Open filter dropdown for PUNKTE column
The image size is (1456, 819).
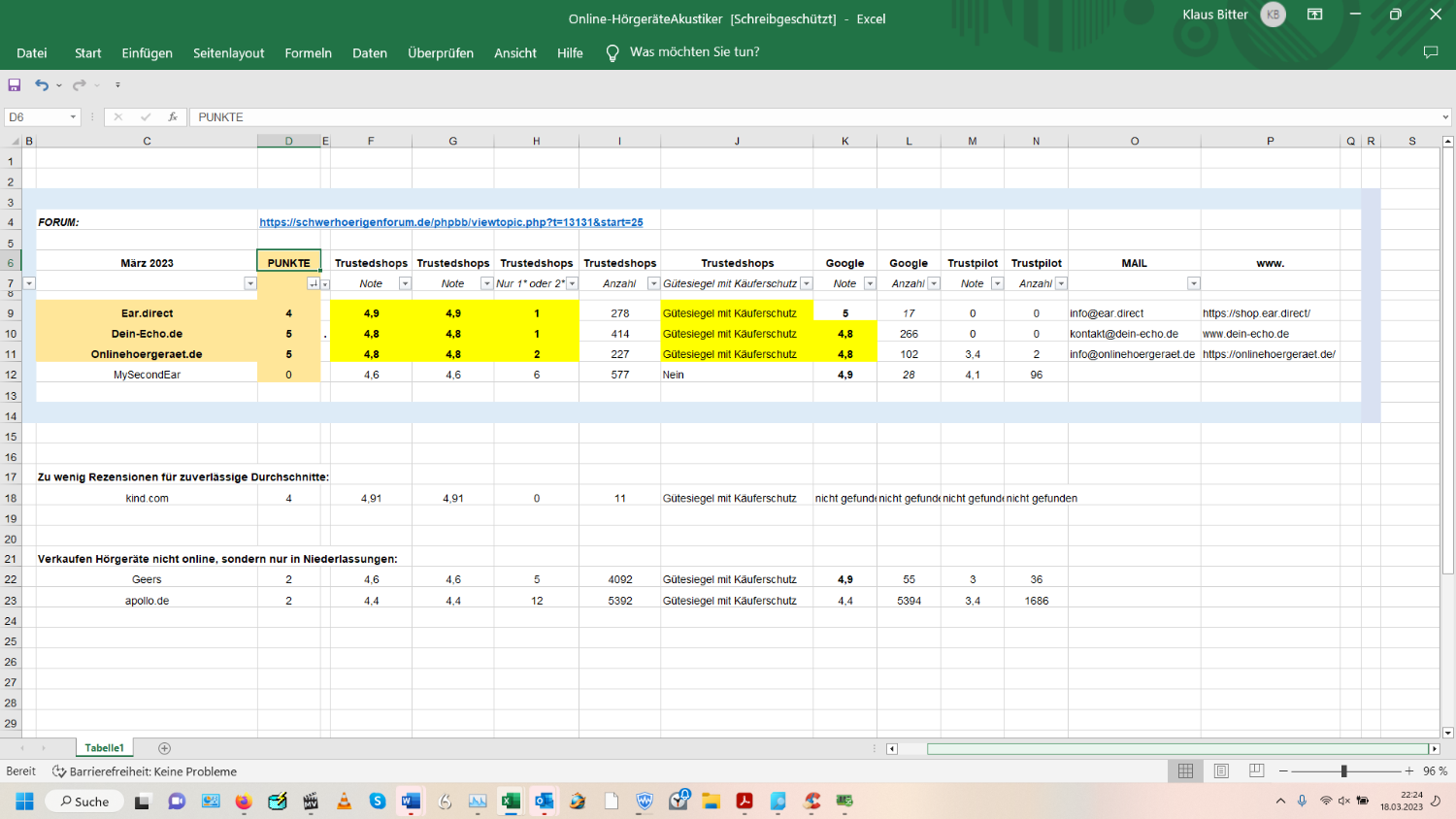(x=313, y=283)
